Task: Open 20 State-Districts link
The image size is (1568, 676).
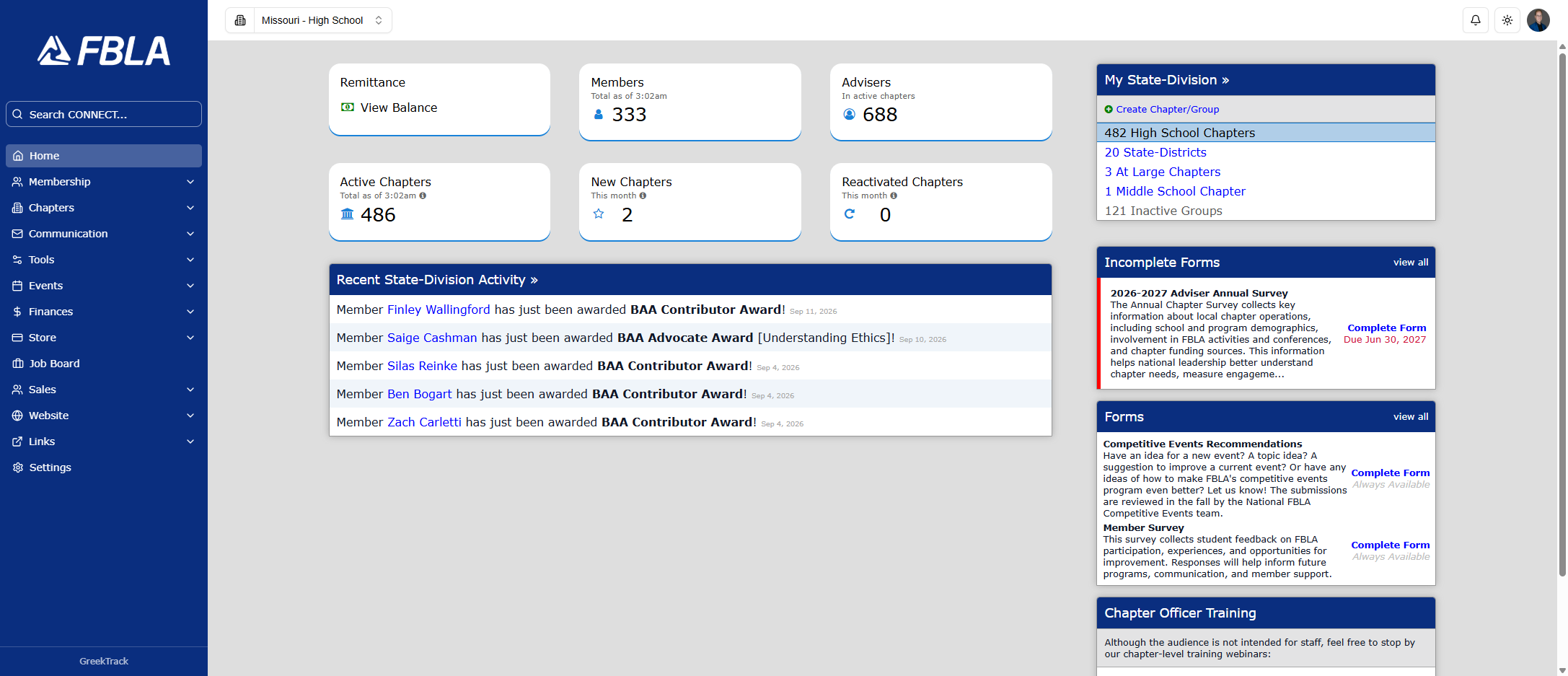Action: 1155,152
